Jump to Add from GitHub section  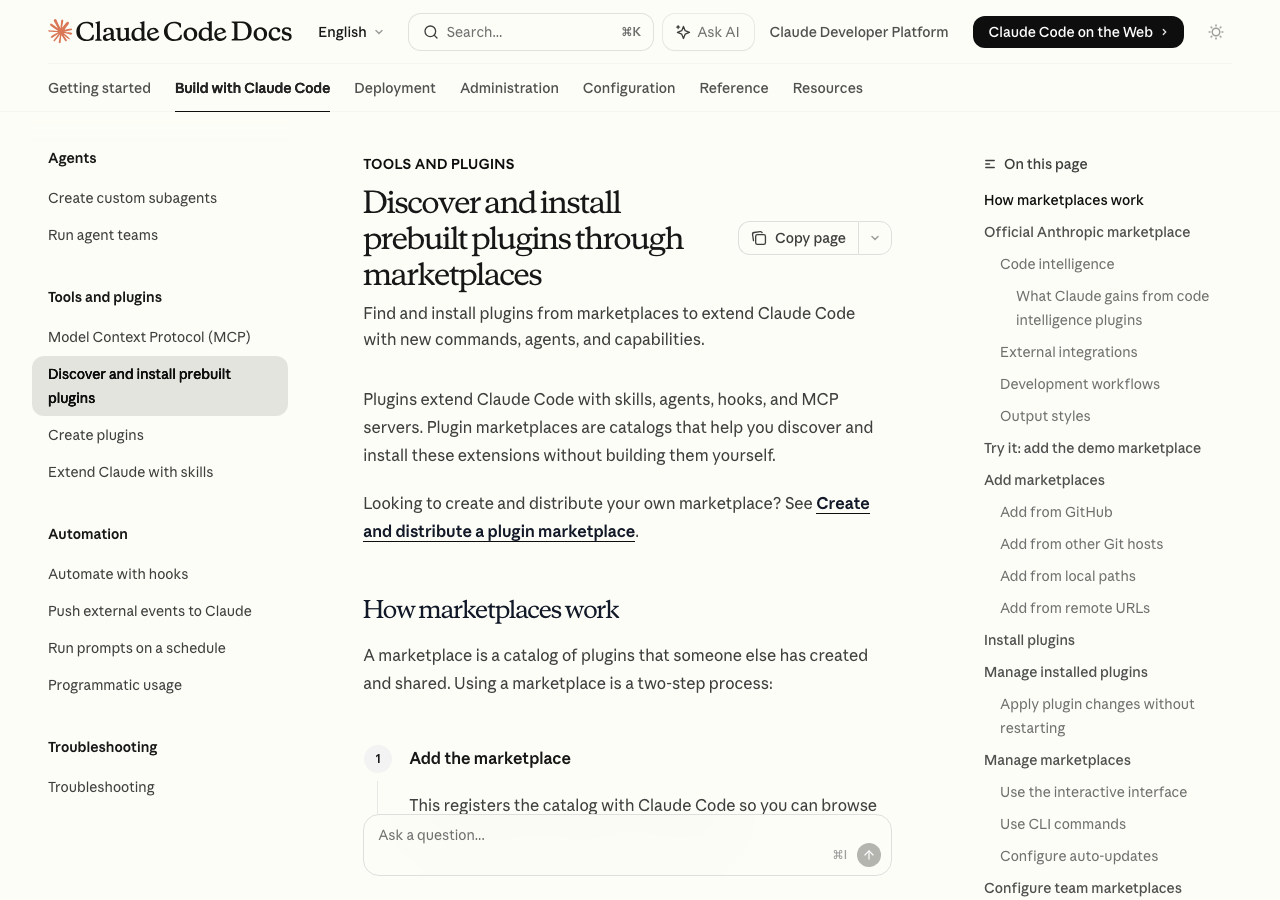click(1056, 512)
